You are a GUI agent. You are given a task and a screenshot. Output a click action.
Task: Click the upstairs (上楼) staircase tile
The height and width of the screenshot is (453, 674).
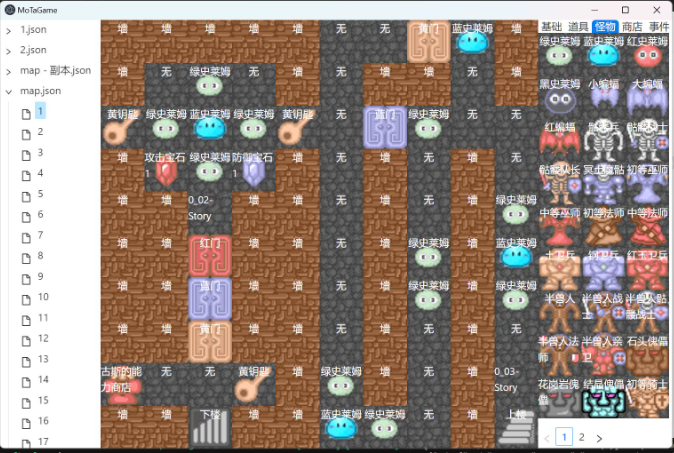(516, 427)
